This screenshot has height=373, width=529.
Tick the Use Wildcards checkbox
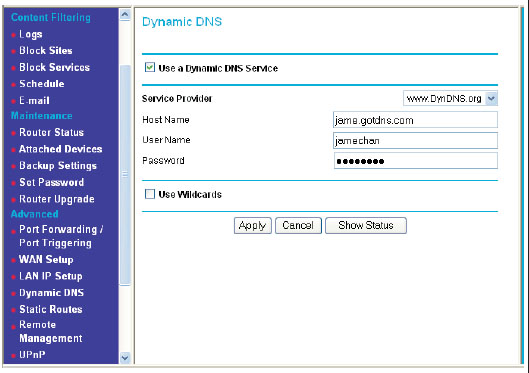[x=149, y=194]
